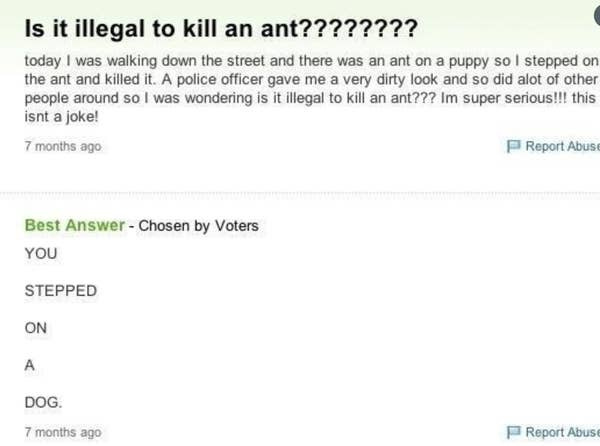600x446 pixels.
Task: Open the question title about killing an ant
Action: (x=221, y=28)
